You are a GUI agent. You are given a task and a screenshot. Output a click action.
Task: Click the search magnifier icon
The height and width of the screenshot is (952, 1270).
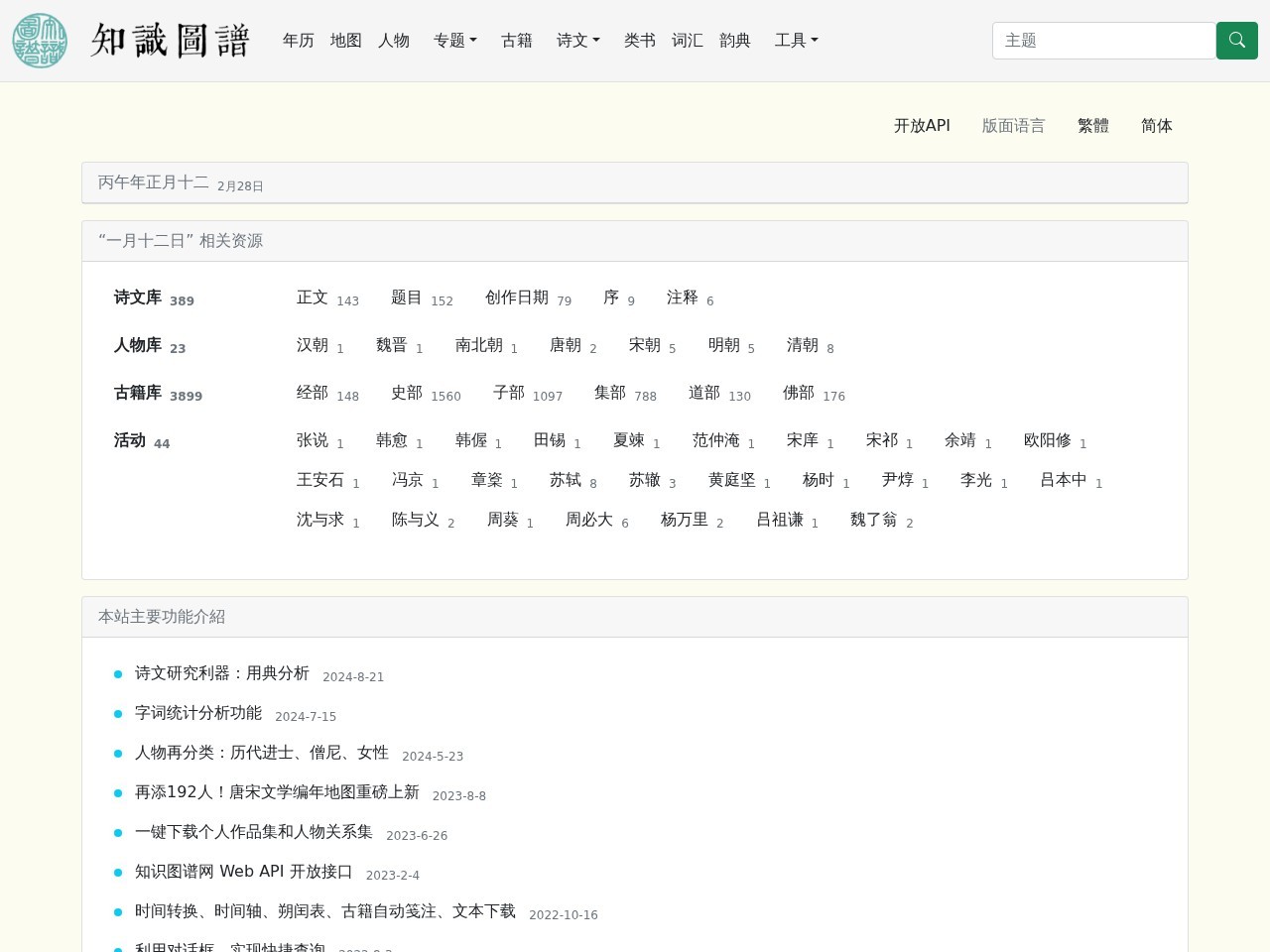pyautogui.click(x=1236, y=41)
